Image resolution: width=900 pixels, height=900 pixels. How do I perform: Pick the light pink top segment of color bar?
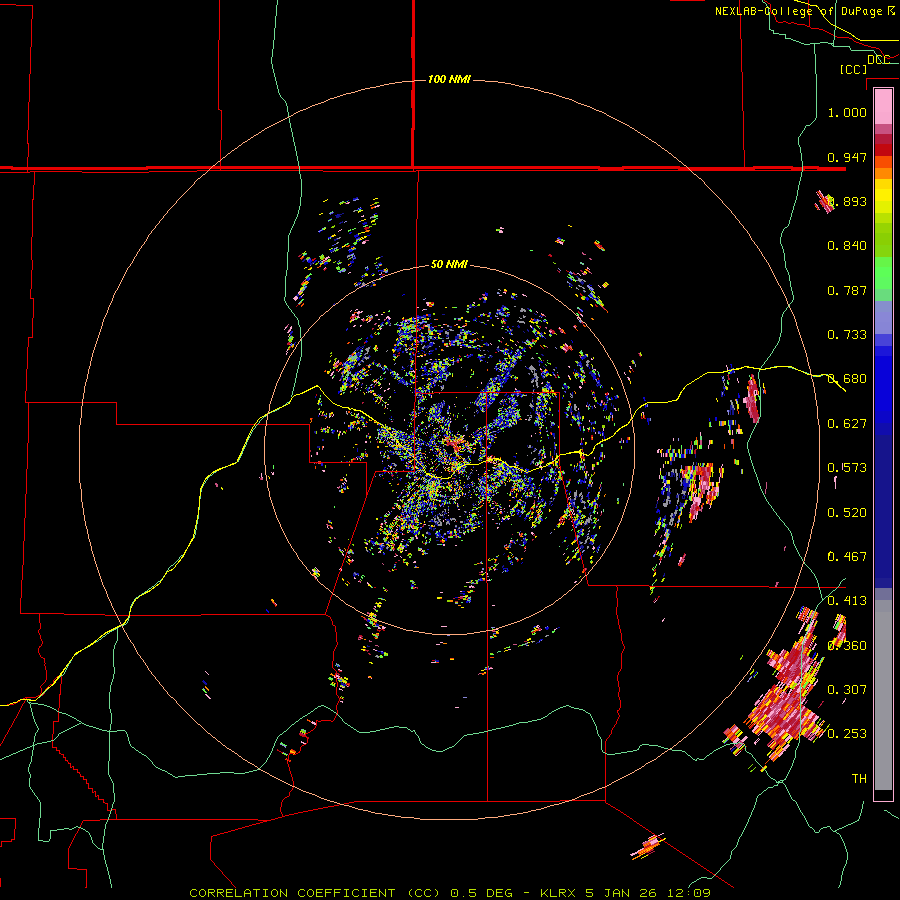click(883, 107)
